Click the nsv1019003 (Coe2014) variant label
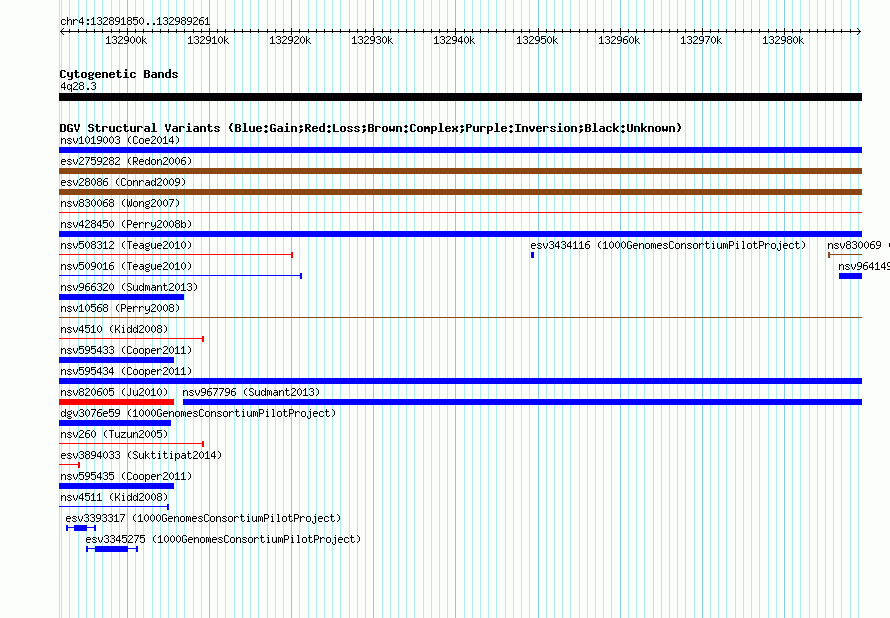 tap(120, 140)
